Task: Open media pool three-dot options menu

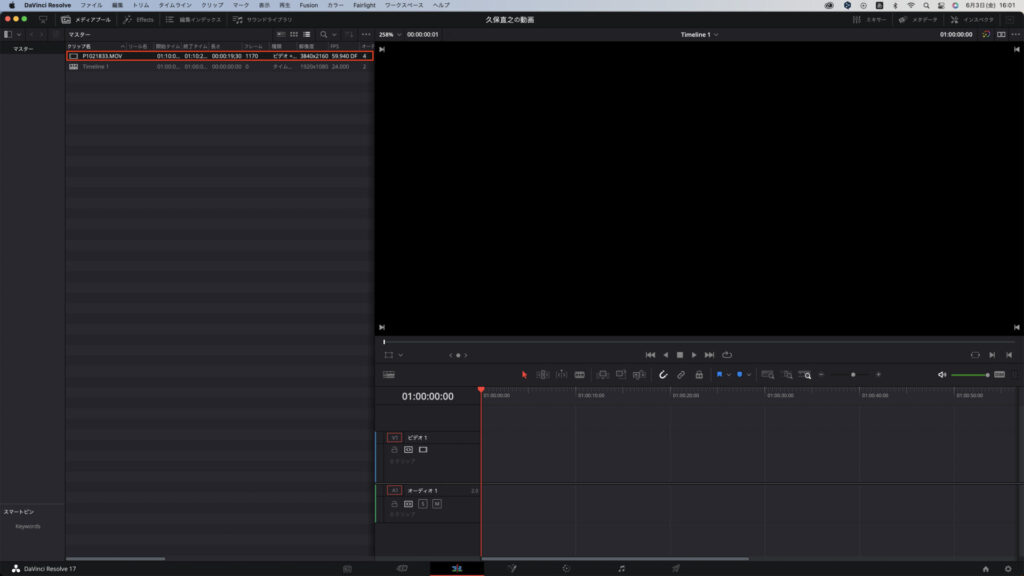Action: pos(366,35)
